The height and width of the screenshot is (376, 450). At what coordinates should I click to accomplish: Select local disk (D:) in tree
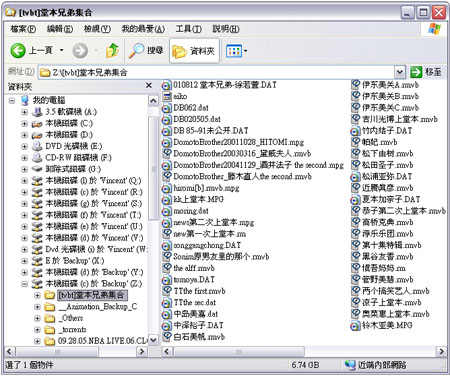pos(69,135)
